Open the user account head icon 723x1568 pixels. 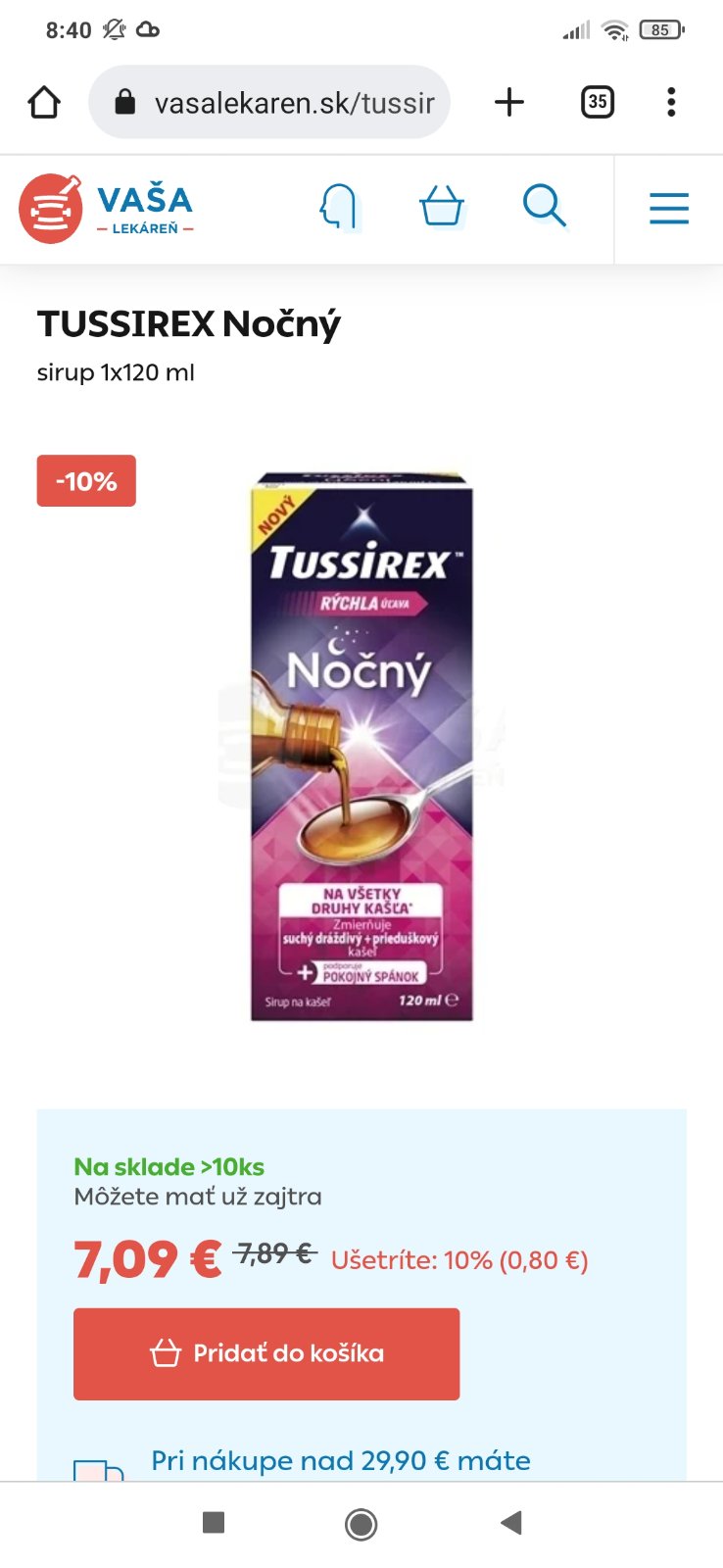(339, 208)
